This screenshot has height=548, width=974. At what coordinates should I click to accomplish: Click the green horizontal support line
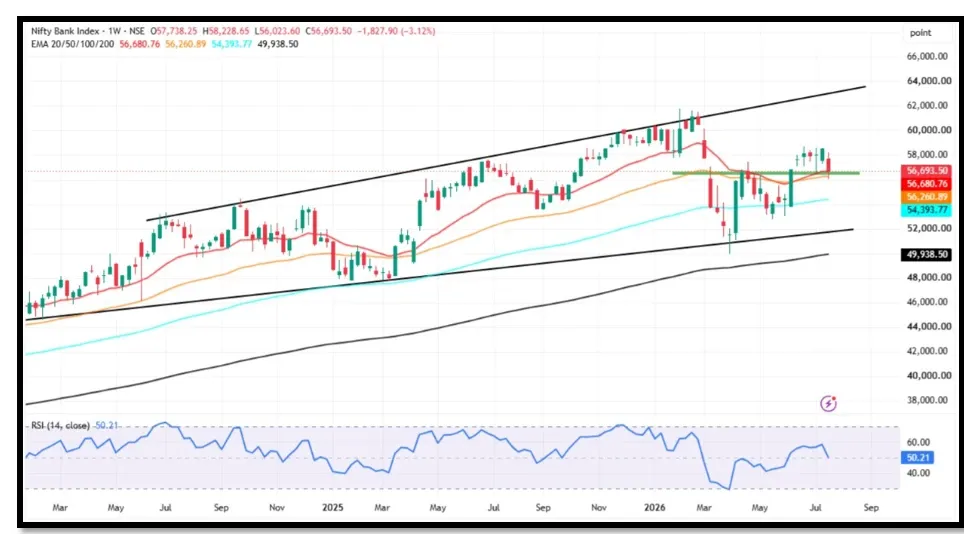(766, 173)
